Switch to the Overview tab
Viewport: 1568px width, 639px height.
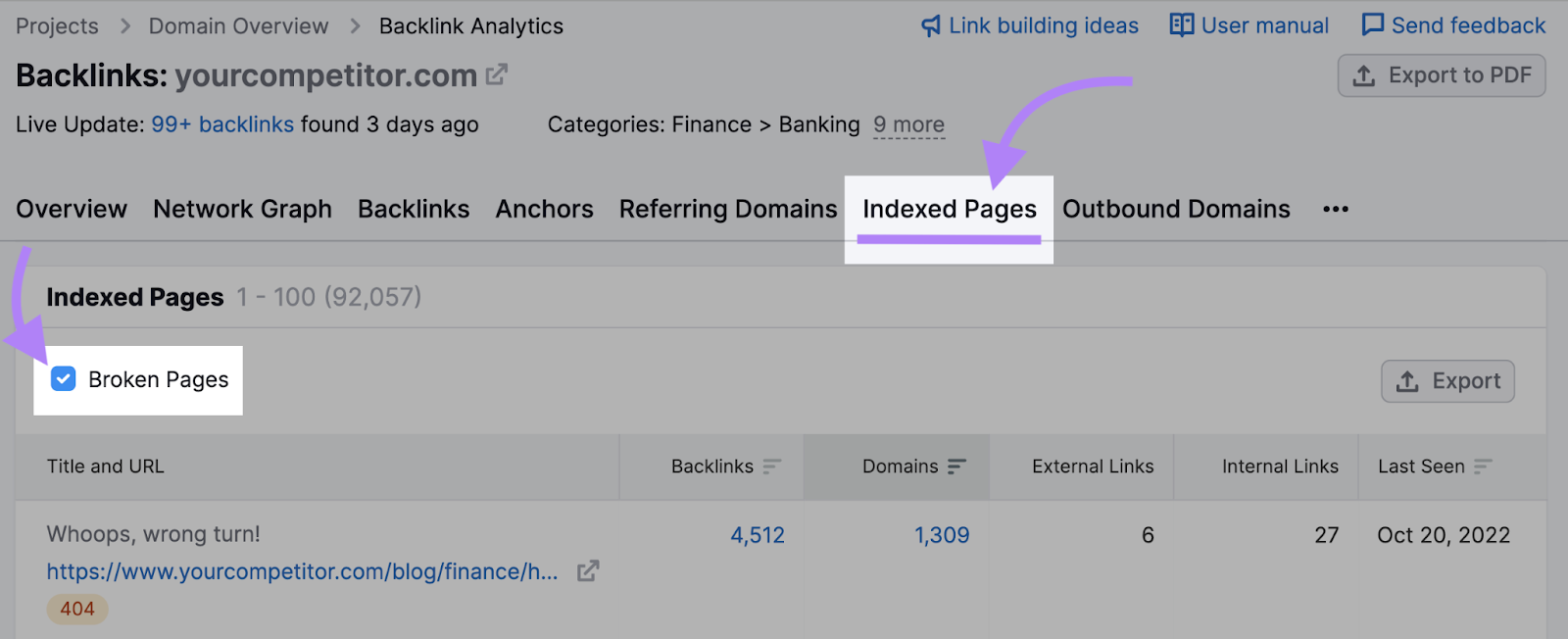71,209
